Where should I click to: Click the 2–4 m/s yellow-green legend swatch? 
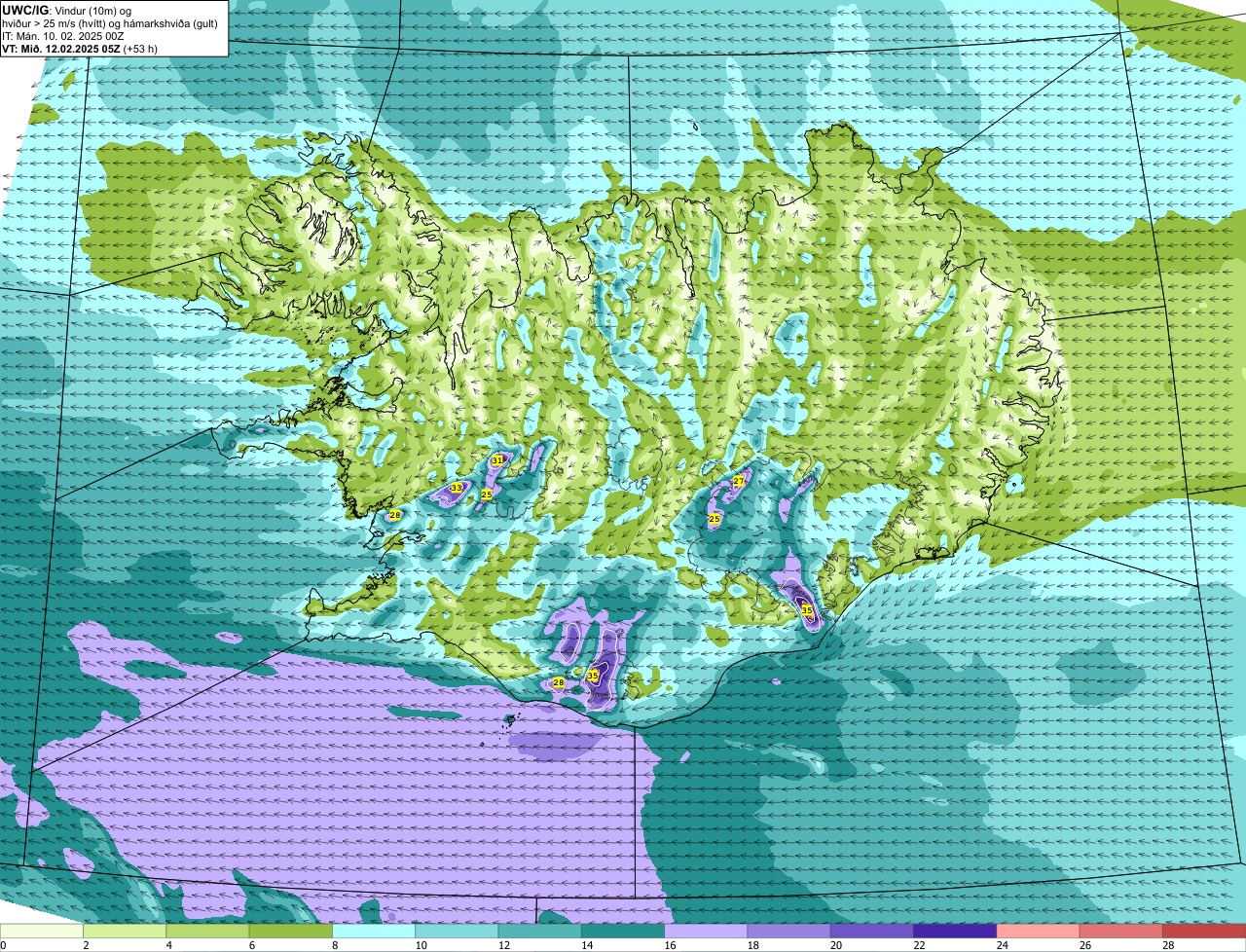point(125,932)
